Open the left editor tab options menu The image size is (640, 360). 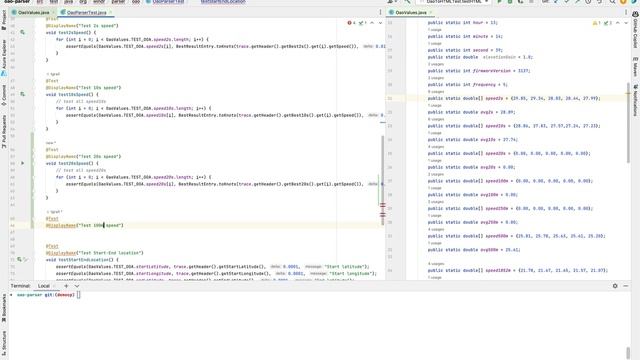click(380, 13)
